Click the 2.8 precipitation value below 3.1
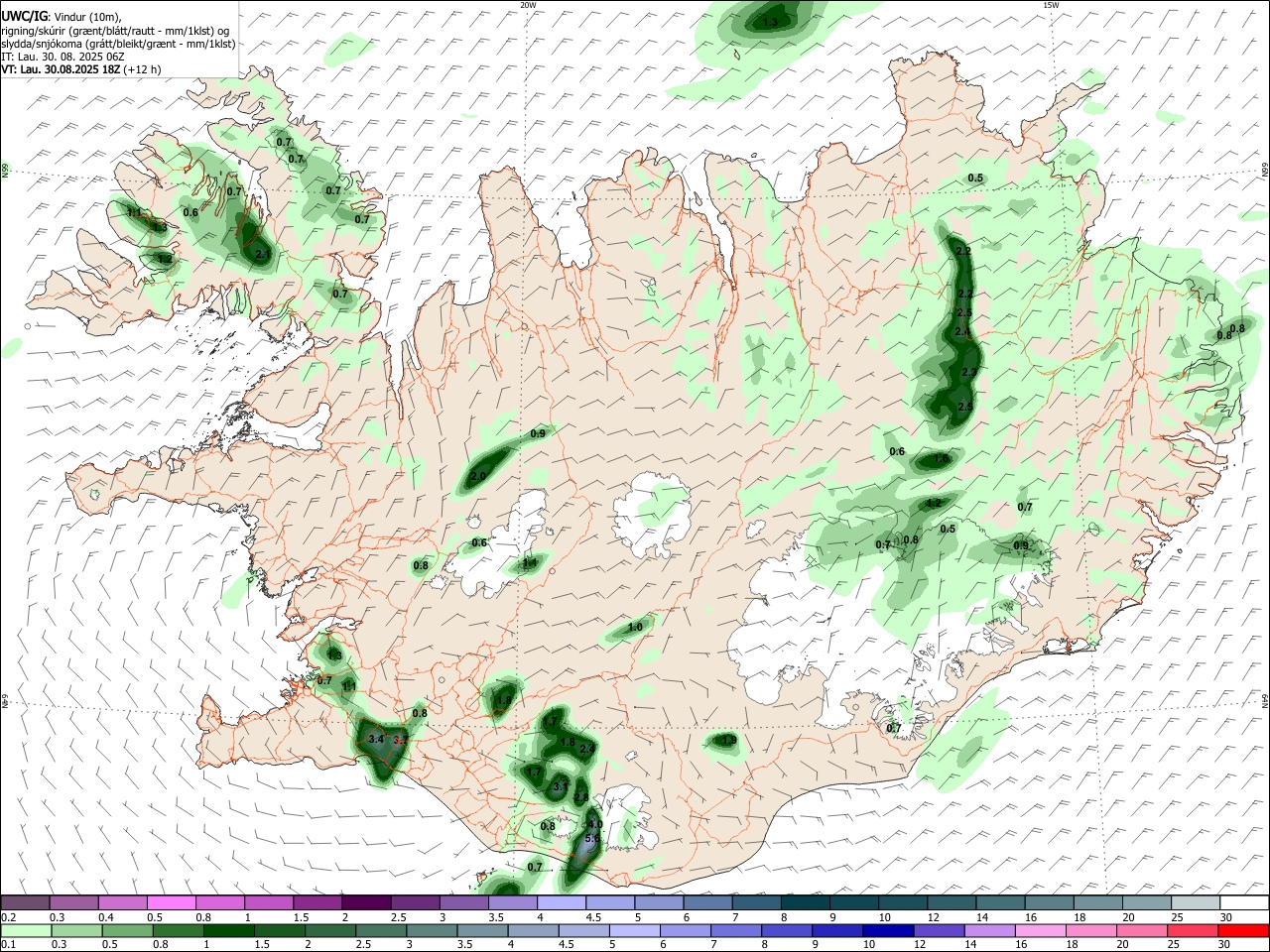 (x=581, y=797)
